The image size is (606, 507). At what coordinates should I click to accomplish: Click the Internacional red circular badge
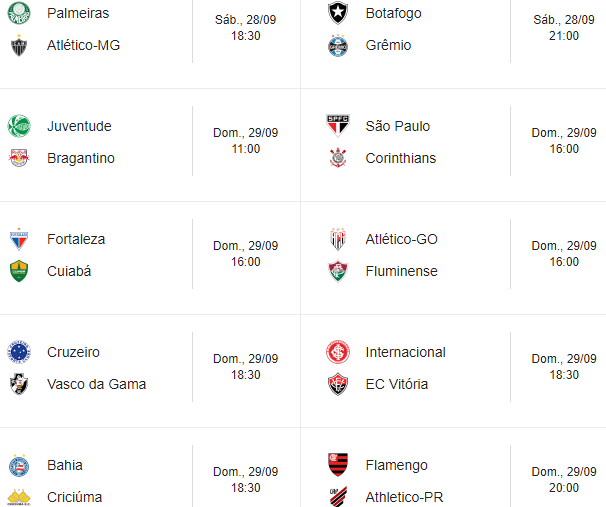click(x=338, y=352)
